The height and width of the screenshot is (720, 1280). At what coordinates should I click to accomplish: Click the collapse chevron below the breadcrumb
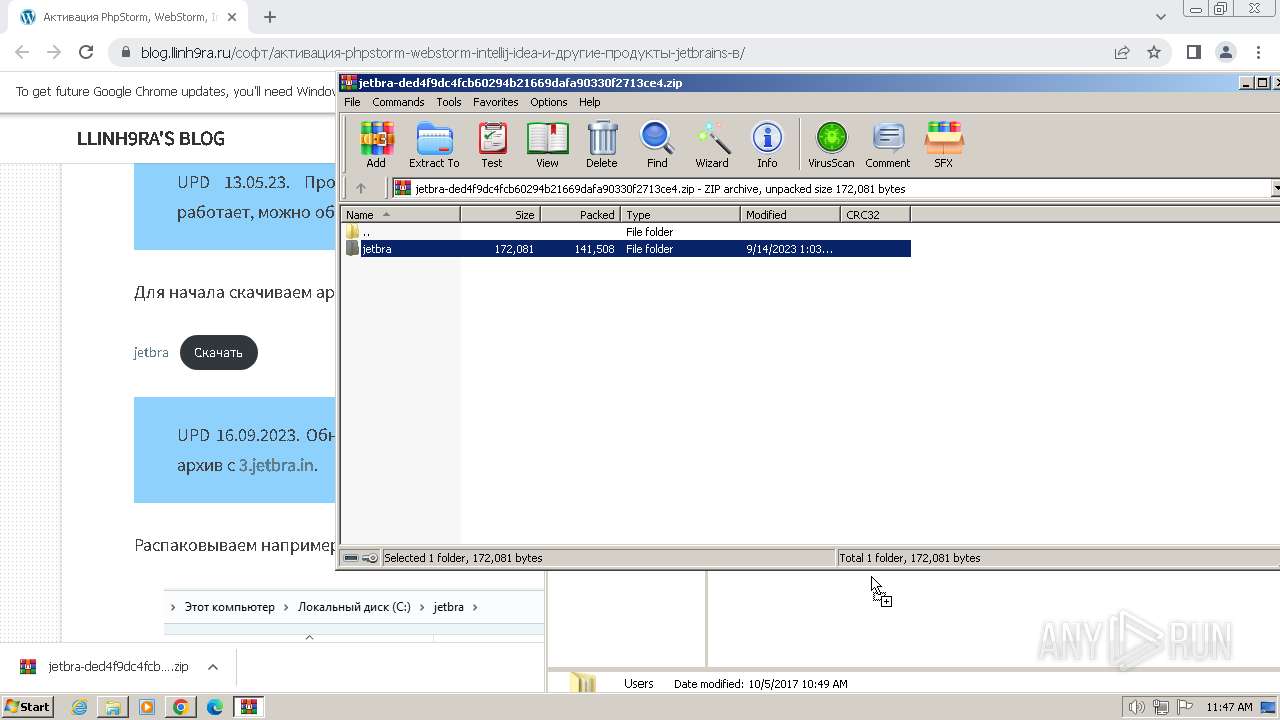click(x=309, y=637)
